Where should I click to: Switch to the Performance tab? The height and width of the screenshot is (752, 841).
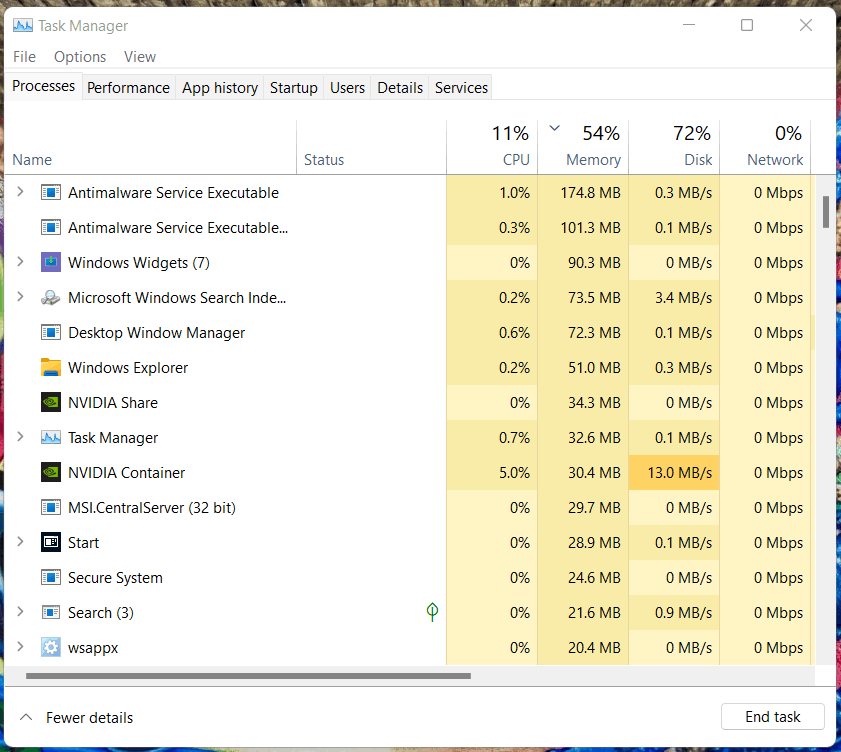128,87
